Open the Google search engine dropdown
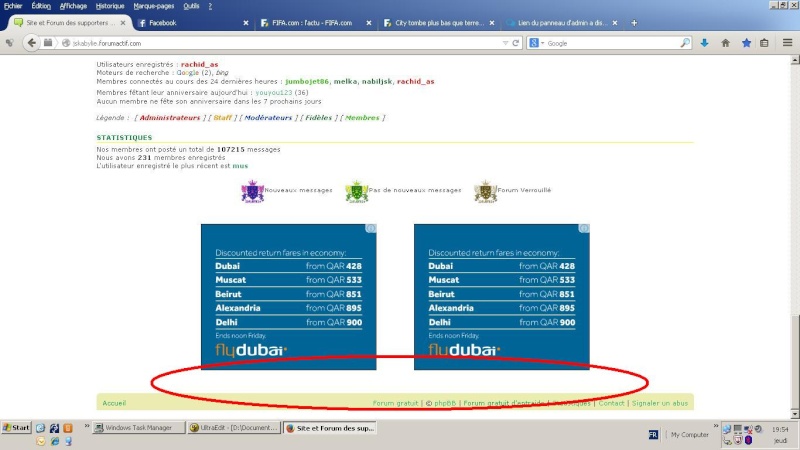Screen dimensions: 800x450 click(537, 43)
